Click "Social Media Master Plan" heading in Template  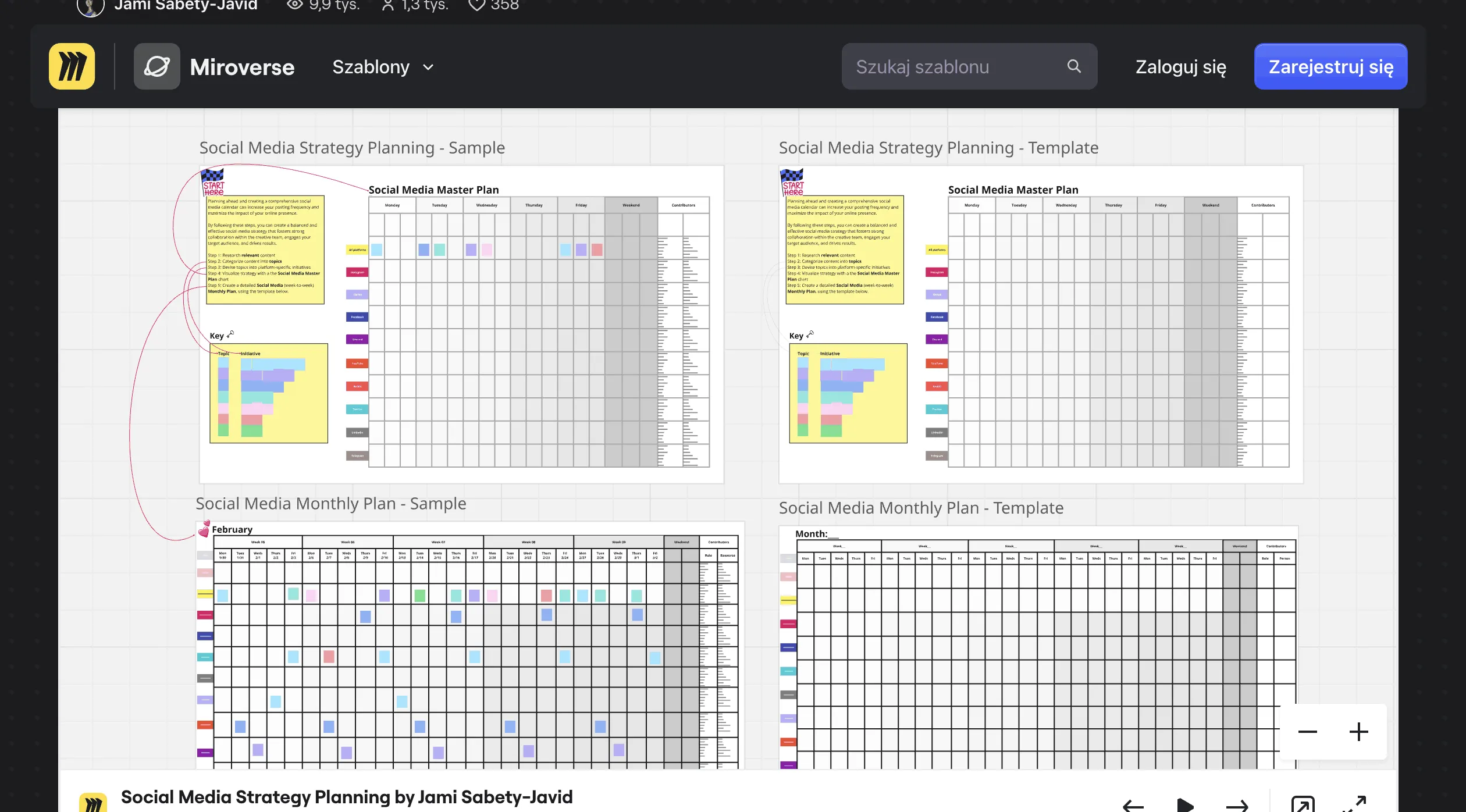tap(1013, 190)
